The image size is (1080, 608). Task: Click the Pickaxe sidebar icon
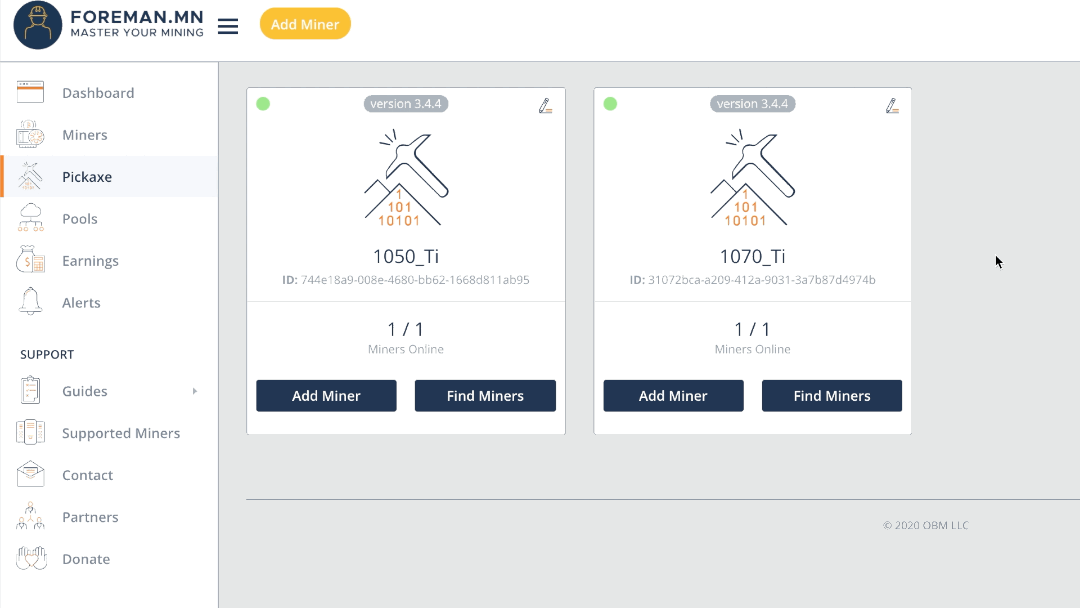pos(30,176)
